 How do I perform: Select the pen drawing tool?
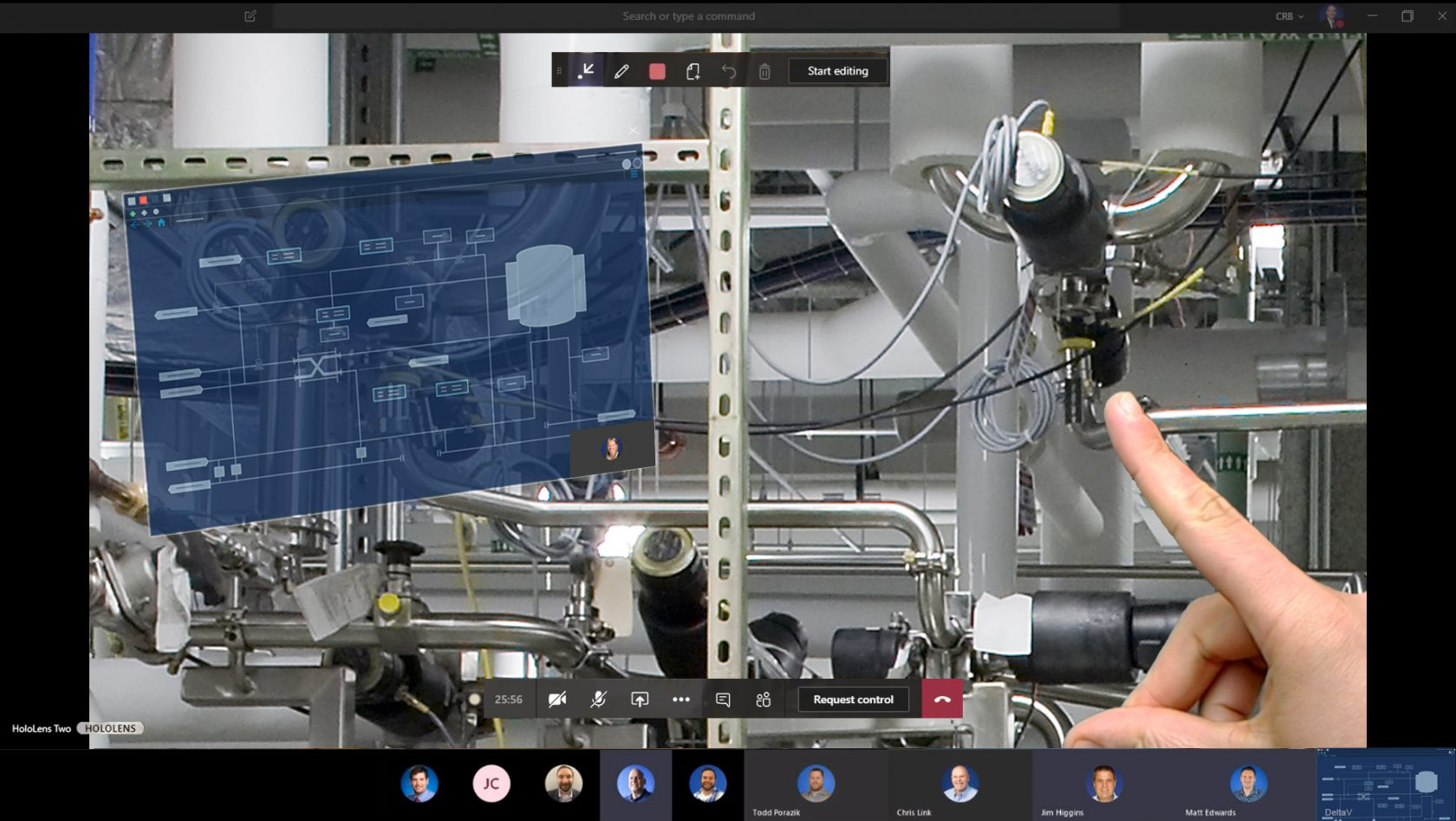[x=621, y=71]
